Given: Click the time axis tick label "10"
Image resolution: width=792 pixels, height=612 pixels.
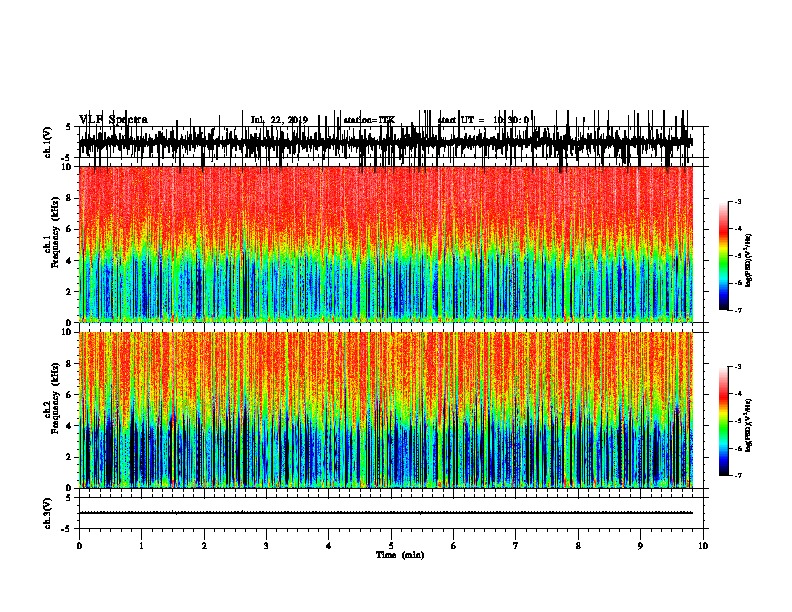Looking at the screenshot, I should click(x=703, y=546).
